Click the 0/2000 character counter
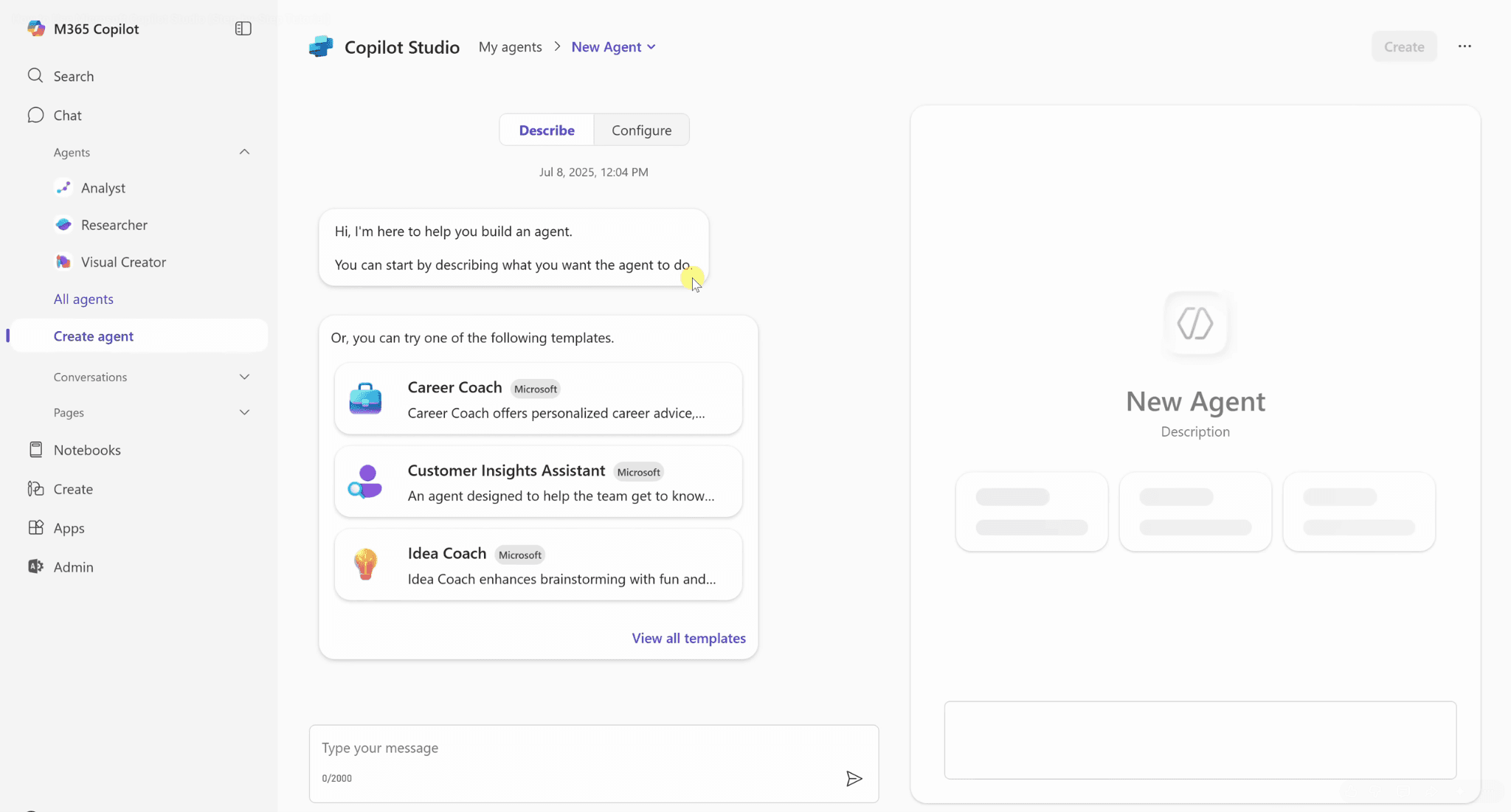Viewport: 1511px width, 812px height. (x=336, y=778)
